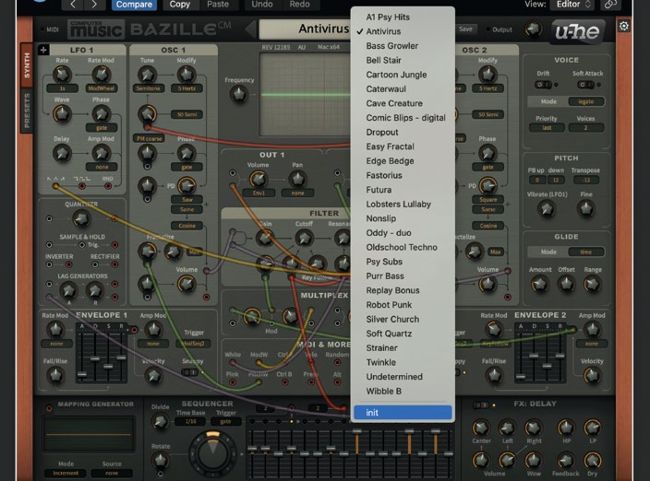Choose the Lobsters Lullaby preset
Viewport: 650px width, 481px height.
[x=398, y=204]
